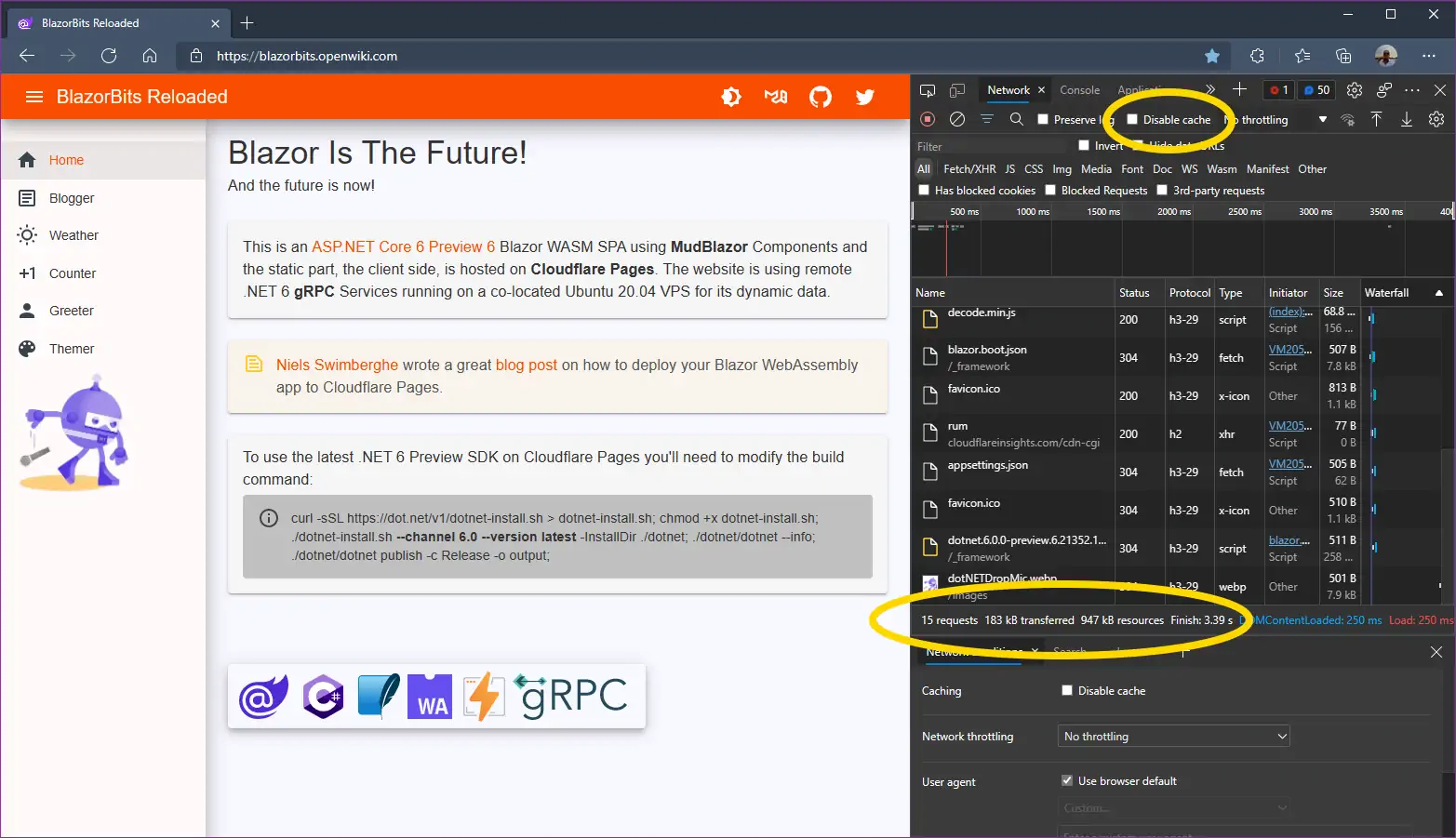Open the network search icon in DevTools
Viewport: 1456px width, 838px height.
point(1017,119)
